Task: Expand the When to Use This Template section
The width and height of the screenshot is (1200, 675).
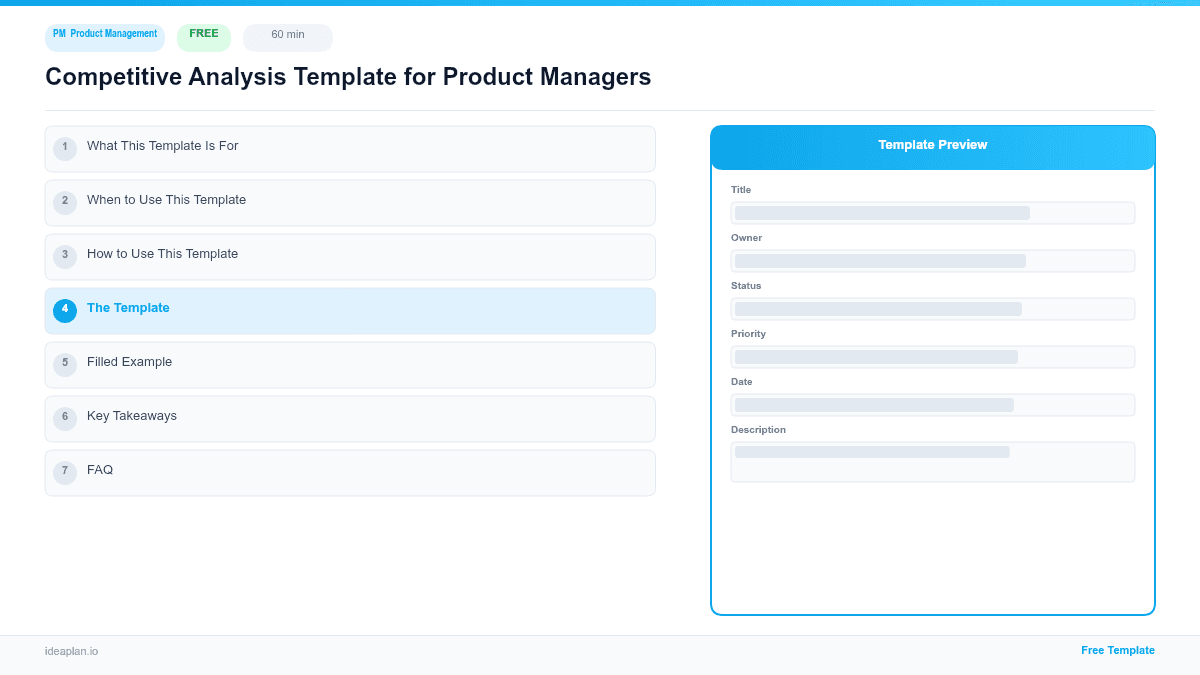Action: (350, 202)
